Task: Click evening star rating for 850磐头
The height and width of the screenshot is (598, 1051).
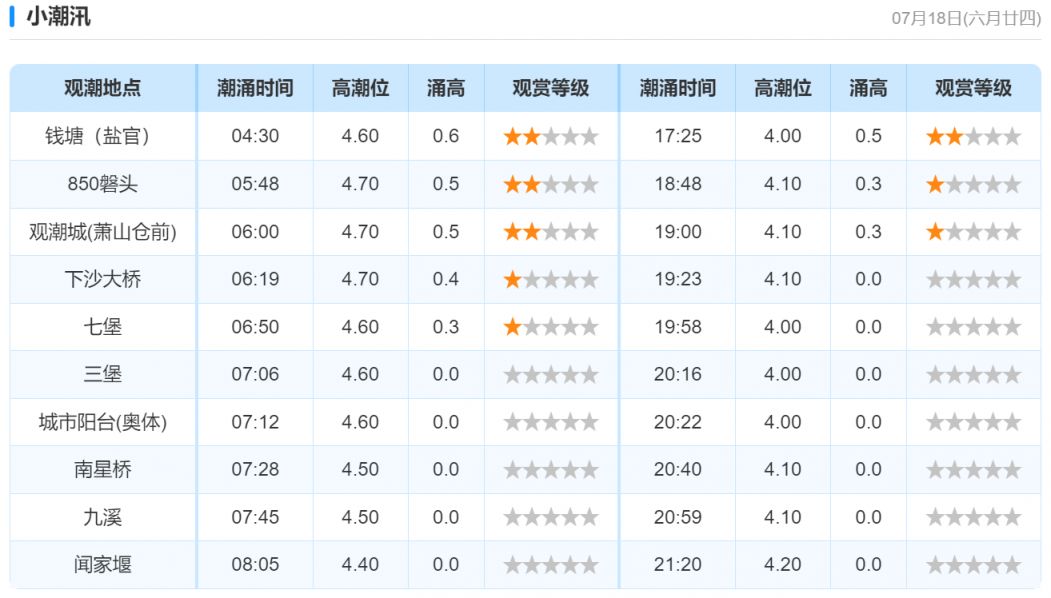Action: click(x=973, y=184)
